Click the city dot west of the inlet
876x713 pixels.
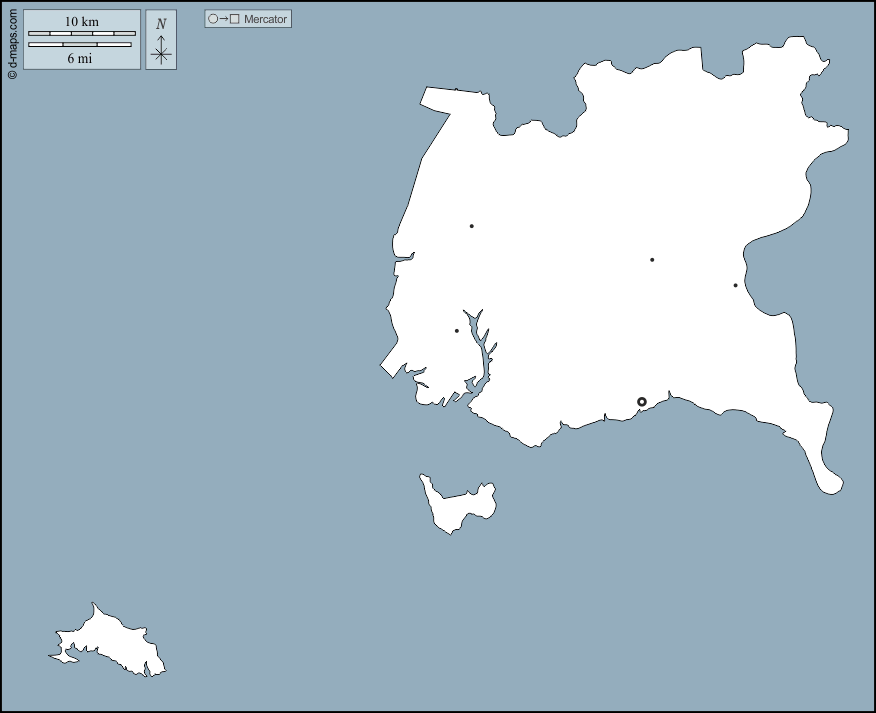click(x=457, y=331)
